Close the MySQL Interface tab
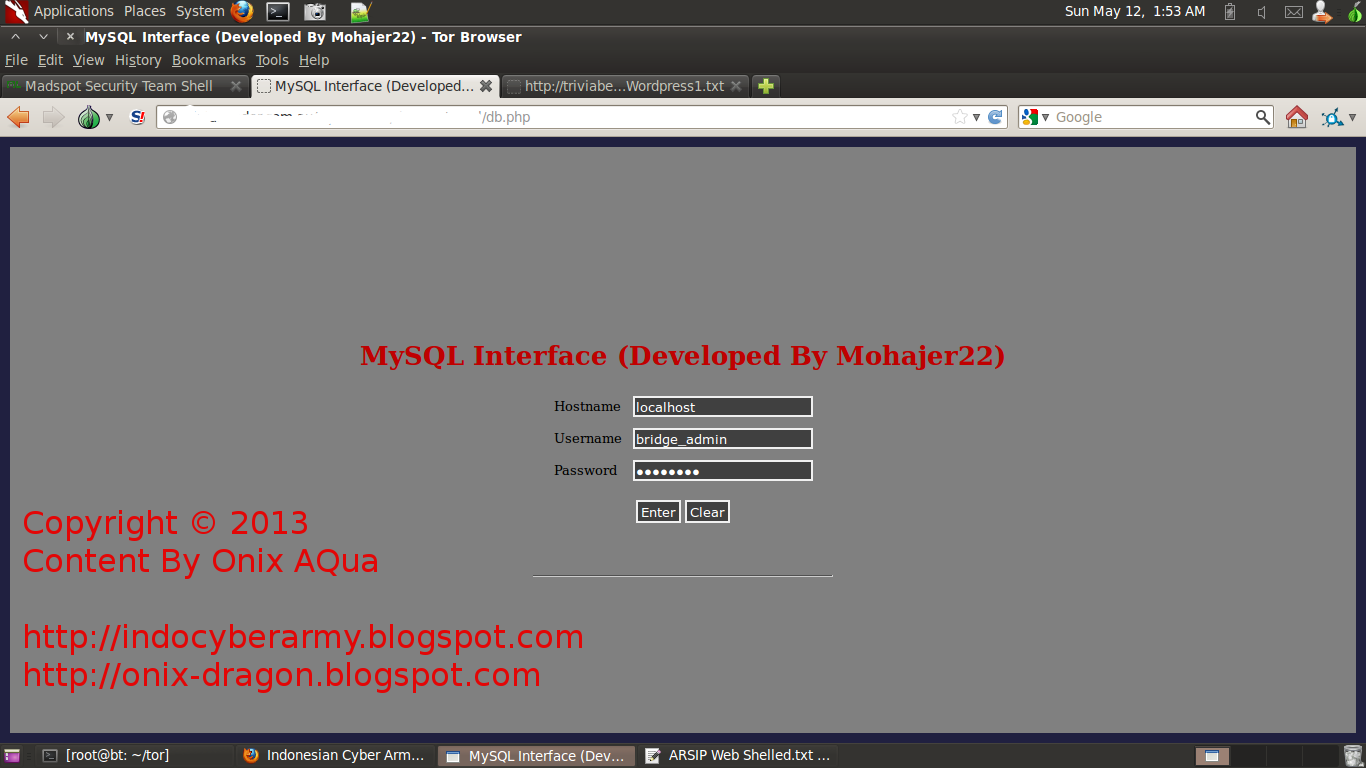Screen dimensions: 1366x768 coord(486,86)
